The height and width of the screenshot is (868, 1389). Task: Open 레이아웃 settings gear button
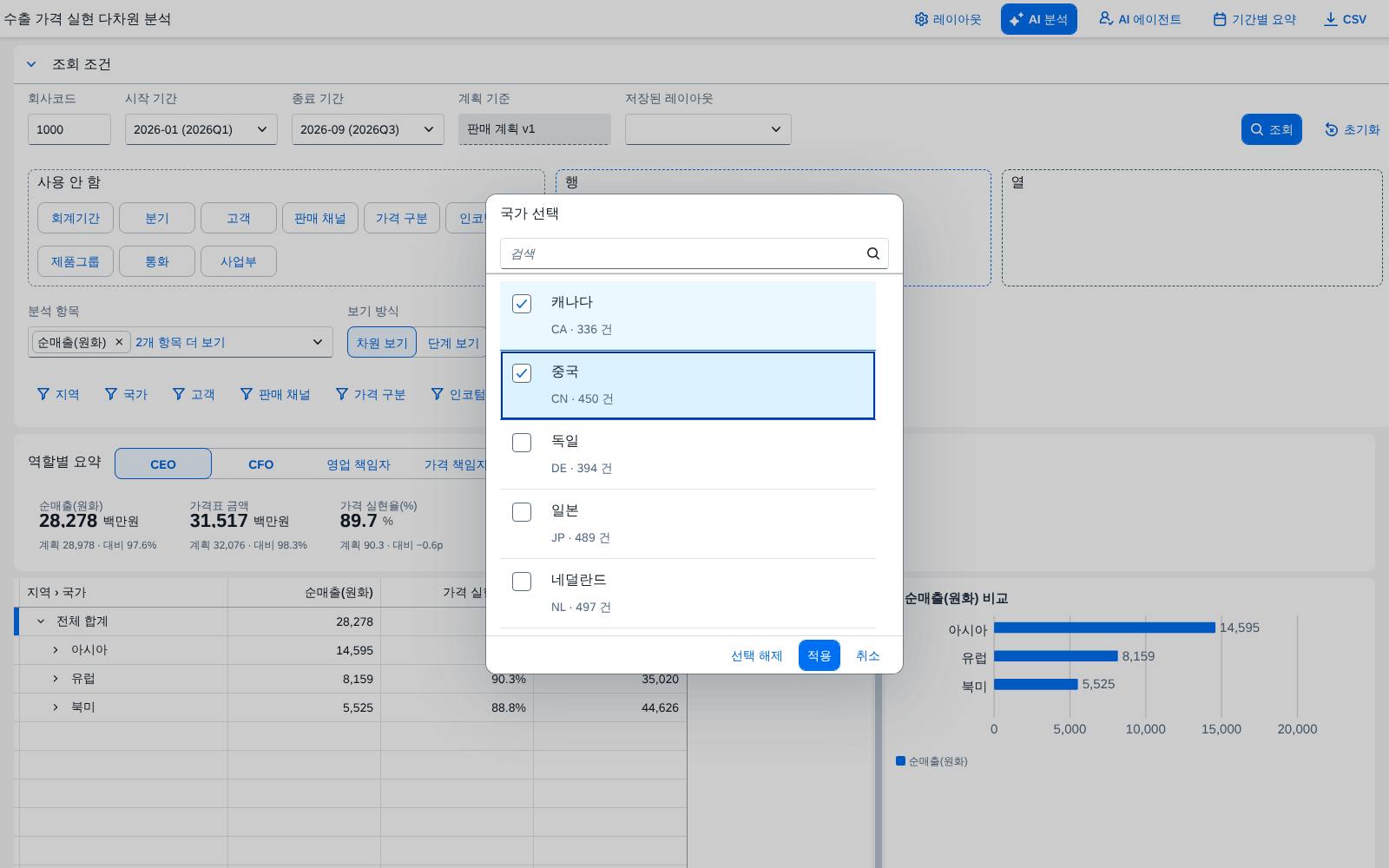(947, 19)
